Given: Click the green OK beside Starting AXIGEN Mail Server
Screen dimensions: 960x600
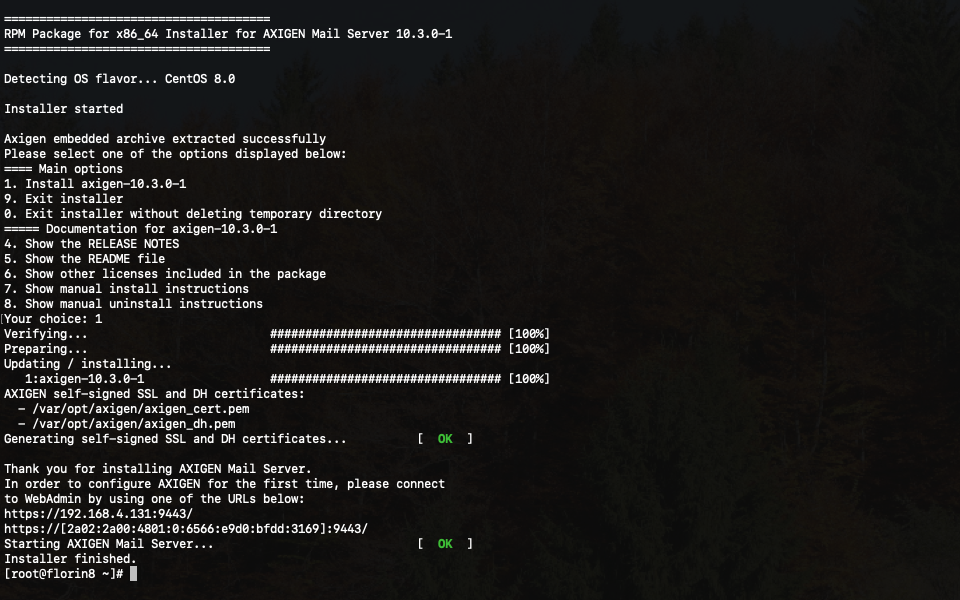Looking at the screenshot, I should tap(445, 544).
